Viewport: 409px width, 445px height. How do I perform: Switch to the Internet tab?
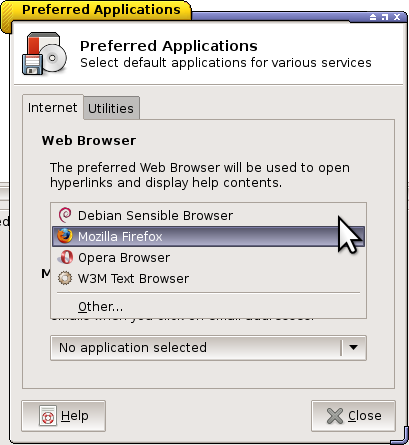(x=53, y=107)
